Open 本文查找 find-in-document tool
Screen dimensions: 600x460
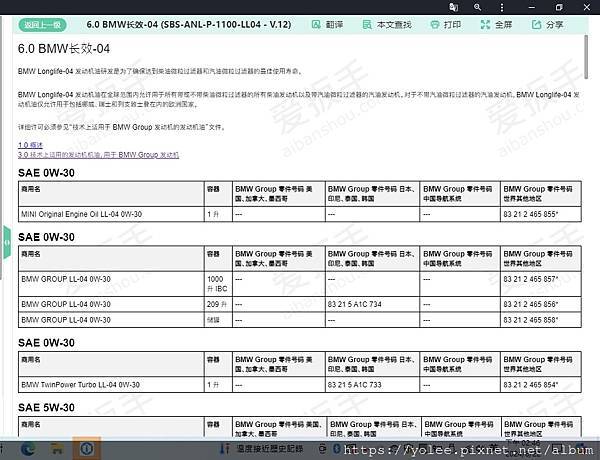pyautogui.click(x=387, y=25)
